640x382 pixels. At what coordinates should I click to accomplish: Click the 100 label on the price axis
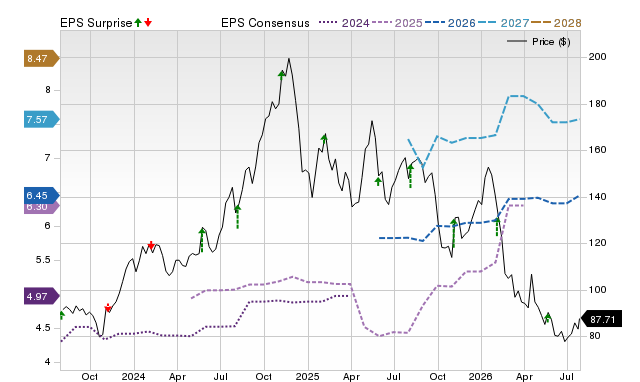point(597,290)
